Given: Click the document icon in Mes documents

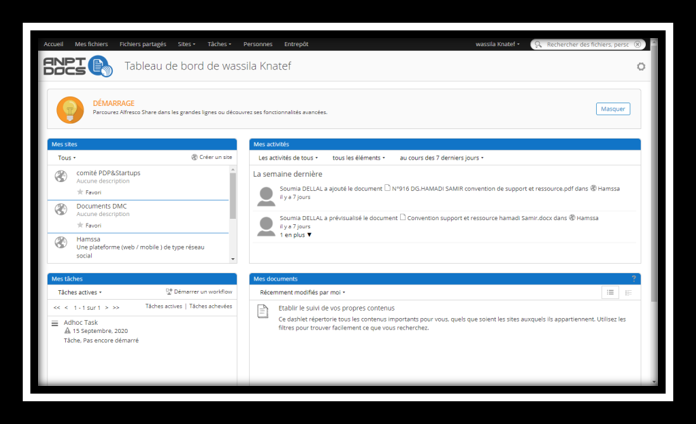Looking at the screenshot, I should (263, 311).
